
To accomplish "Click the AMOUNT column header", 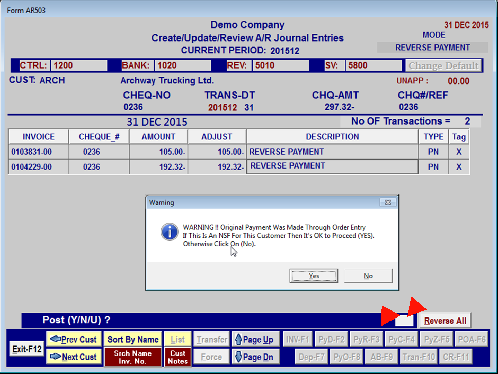I will (158, 137).
